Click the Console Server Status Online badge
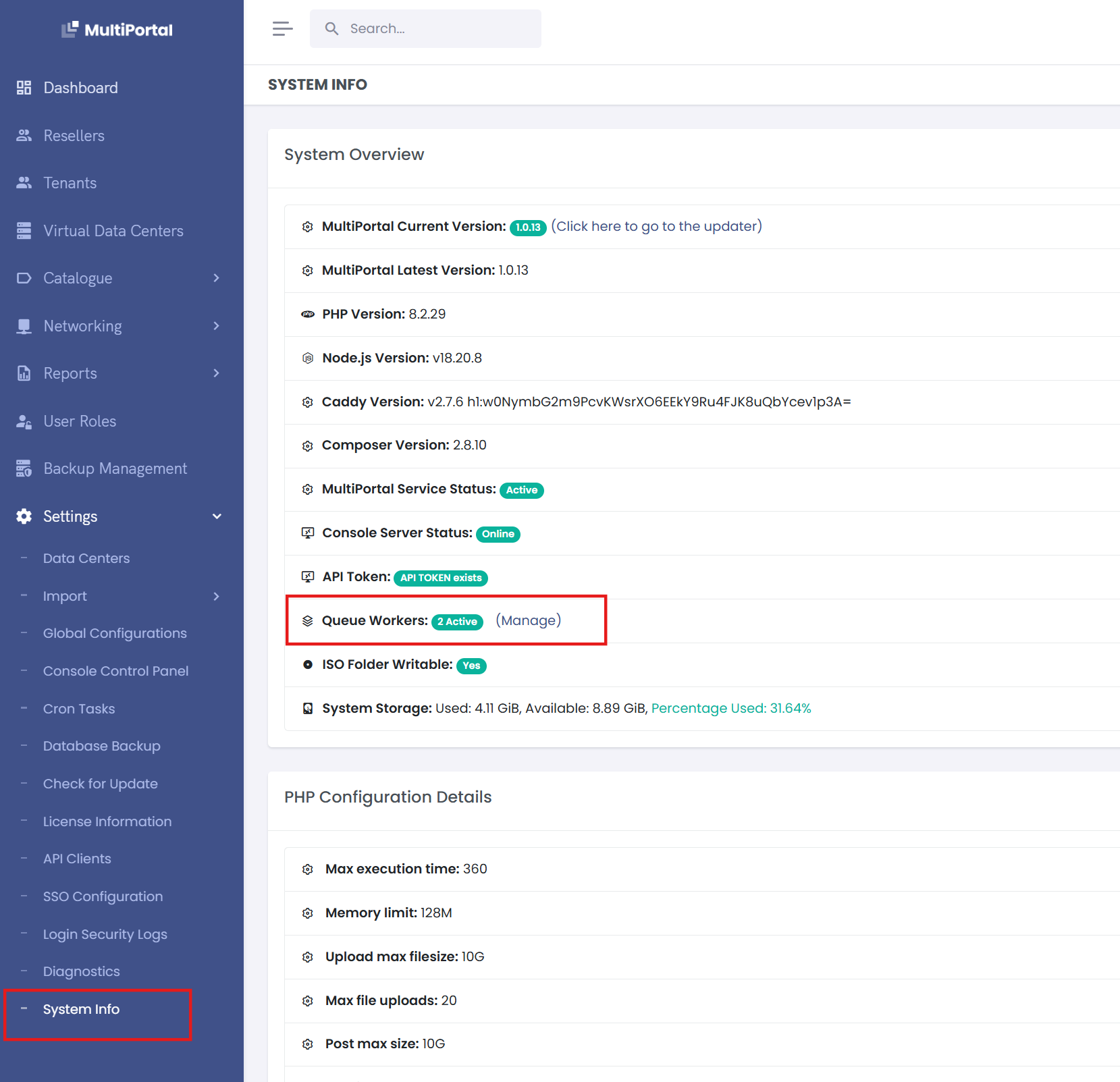Image resolution: width=1120 pixels, height=1082 pixels. click(x=498, y=534)
